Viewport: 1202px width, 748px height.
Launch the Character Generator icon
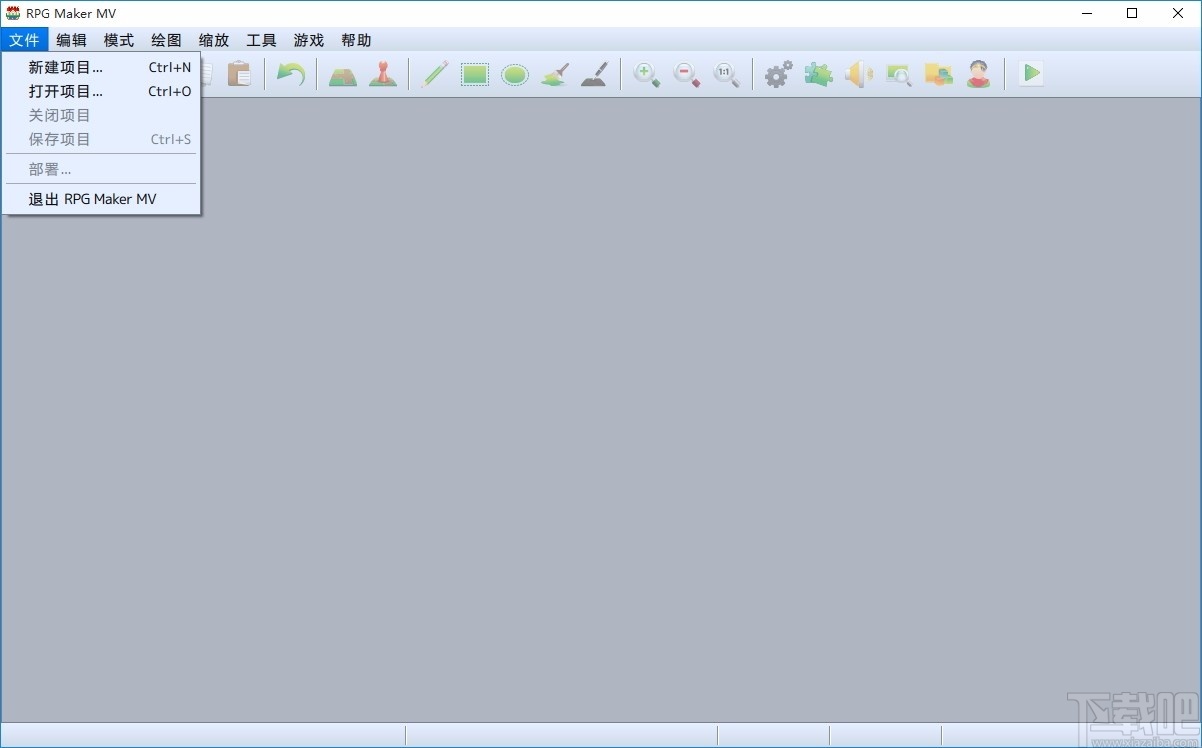tap(978, 73)
